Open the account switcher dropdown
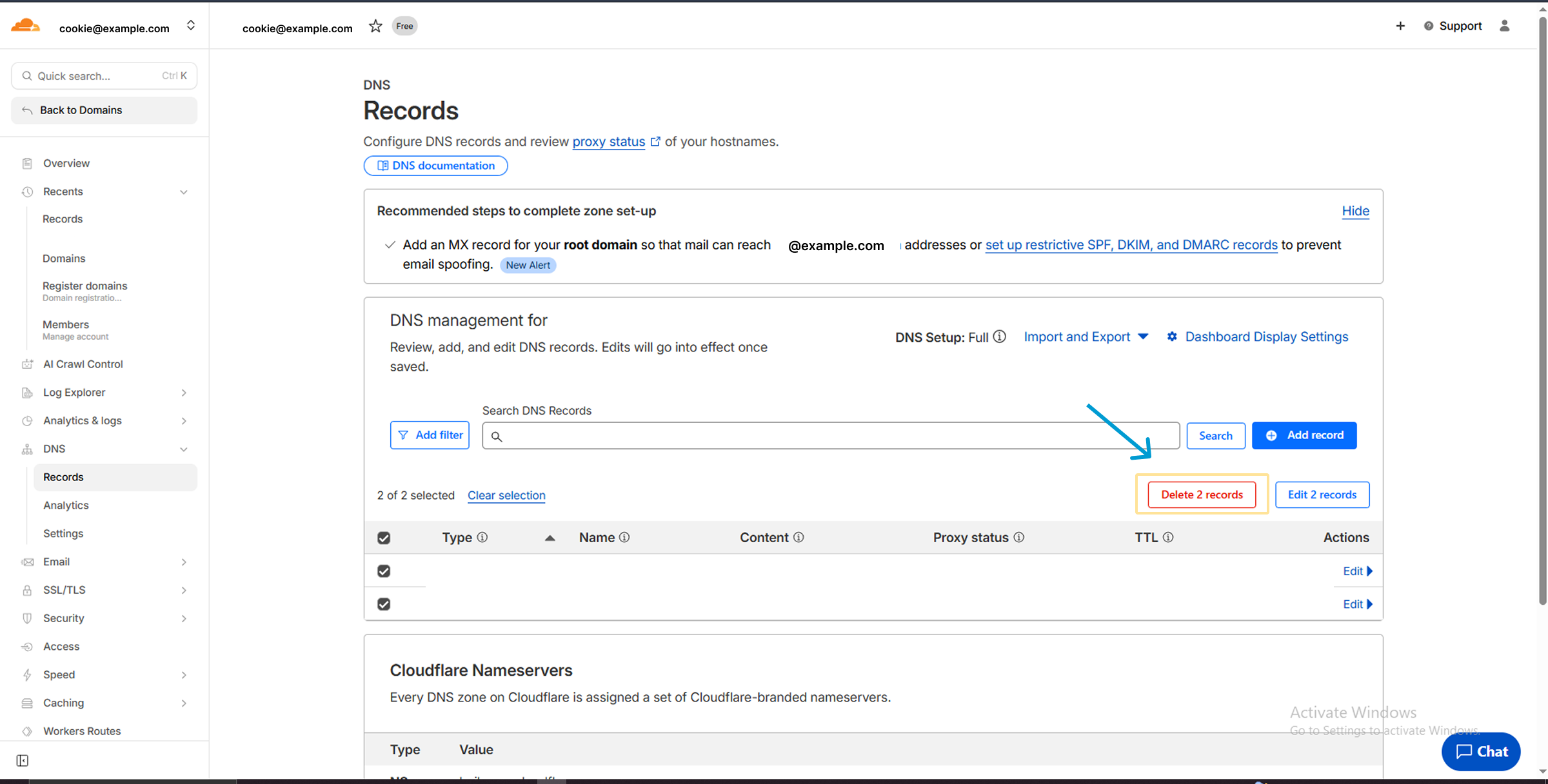Image resolution: width=1548 pixels, height=784 pixels. pos(191,26)
